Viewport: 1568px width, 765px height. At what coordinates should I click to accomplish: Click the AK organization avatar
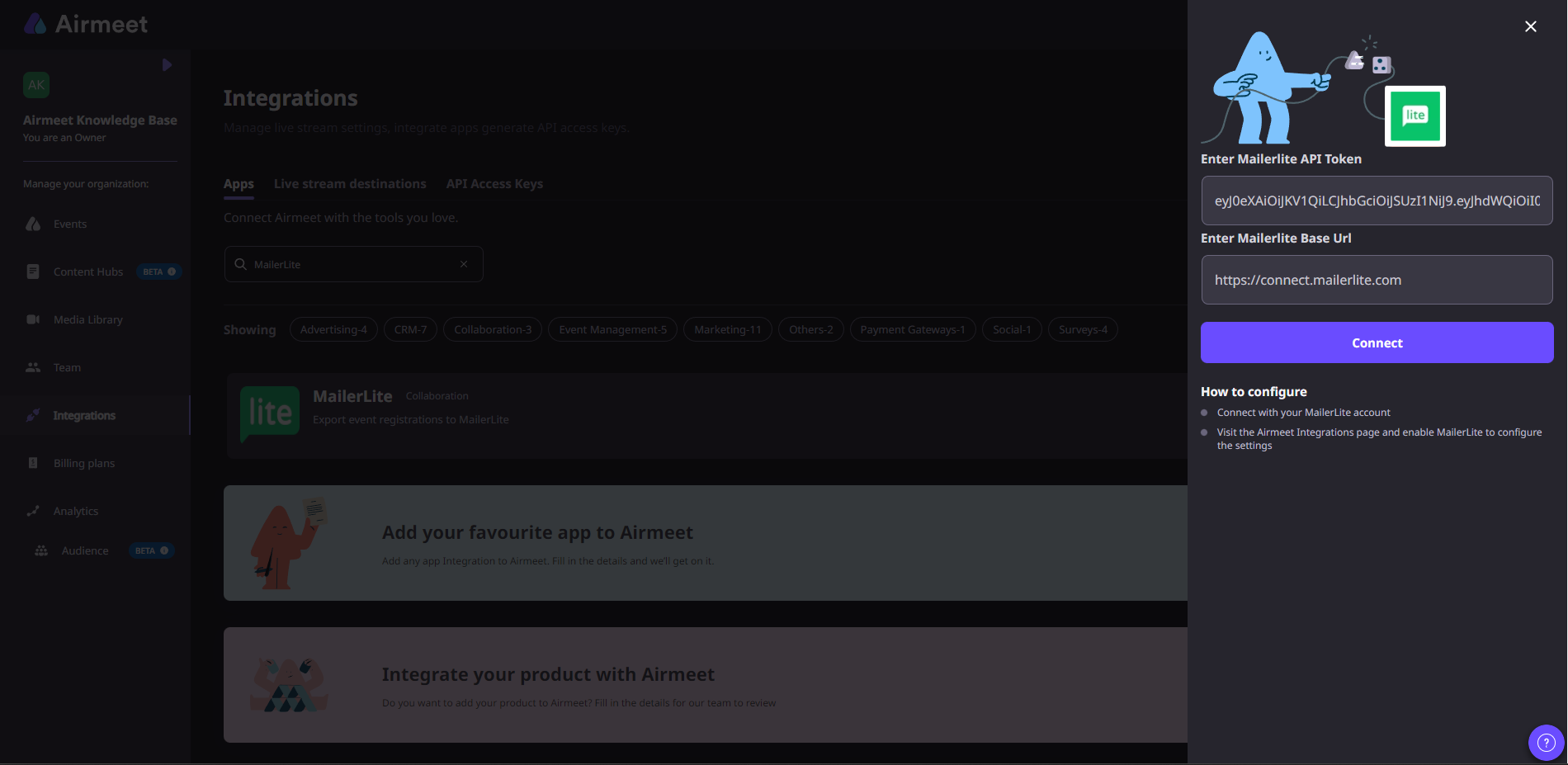pyautogui.click(x=36, y=85)
